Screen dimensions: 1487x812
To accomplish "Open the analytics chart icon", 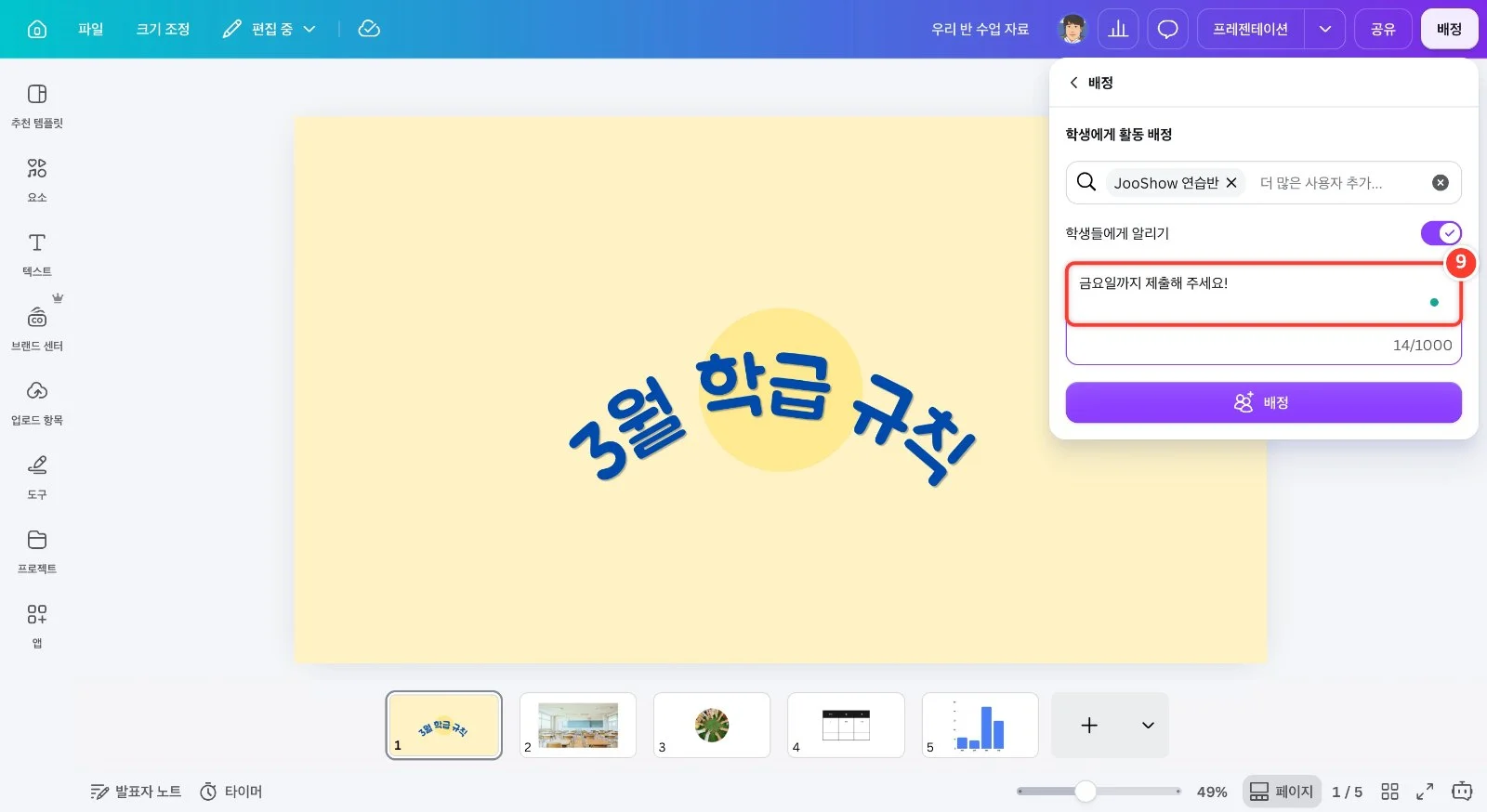I will pos(1118,29).
